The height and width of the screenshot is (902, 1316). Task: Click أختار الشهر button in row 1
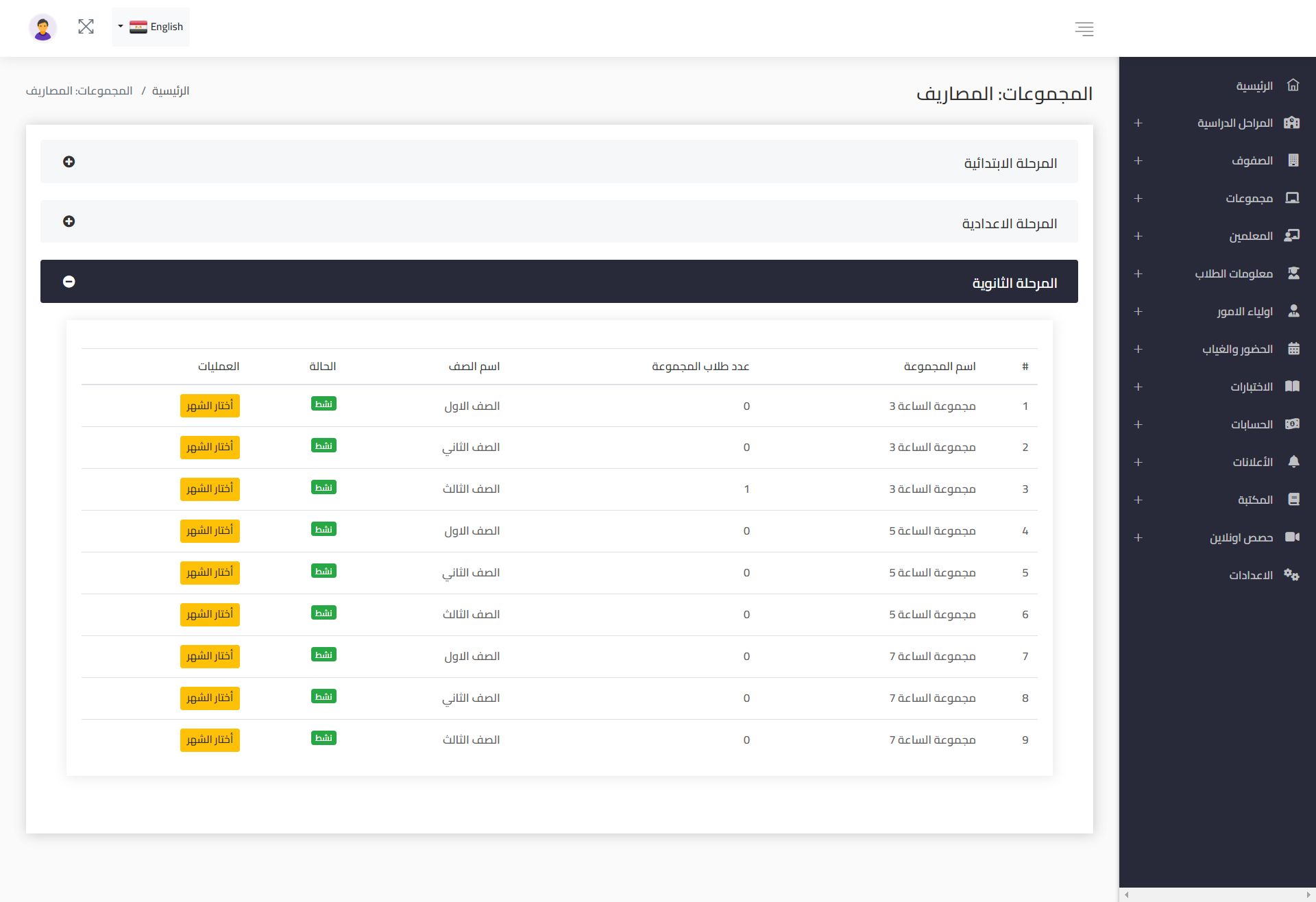coord(210,406)
